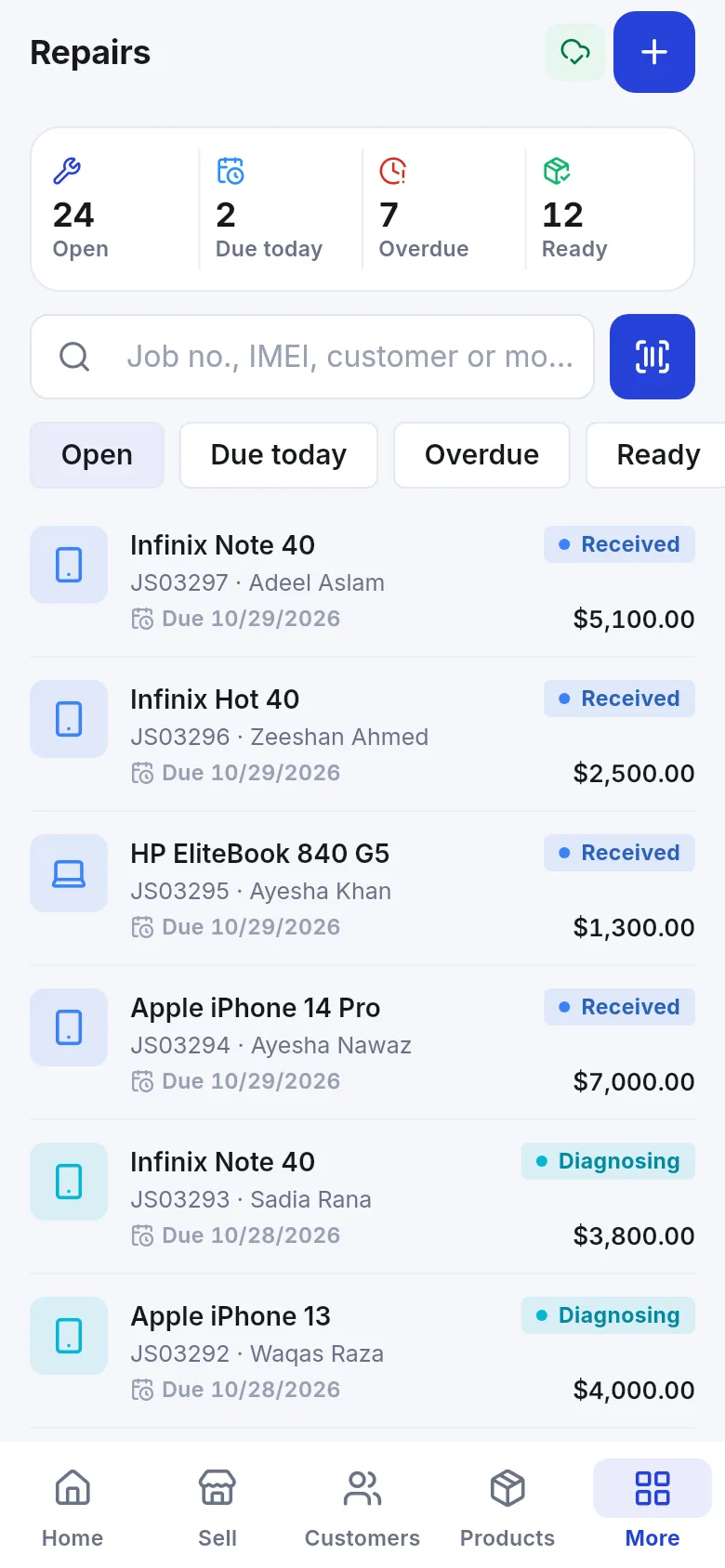Tap the 12 Ready summary count
Viewport: 725px width, 1568px height.
click(x=563, y=216)
